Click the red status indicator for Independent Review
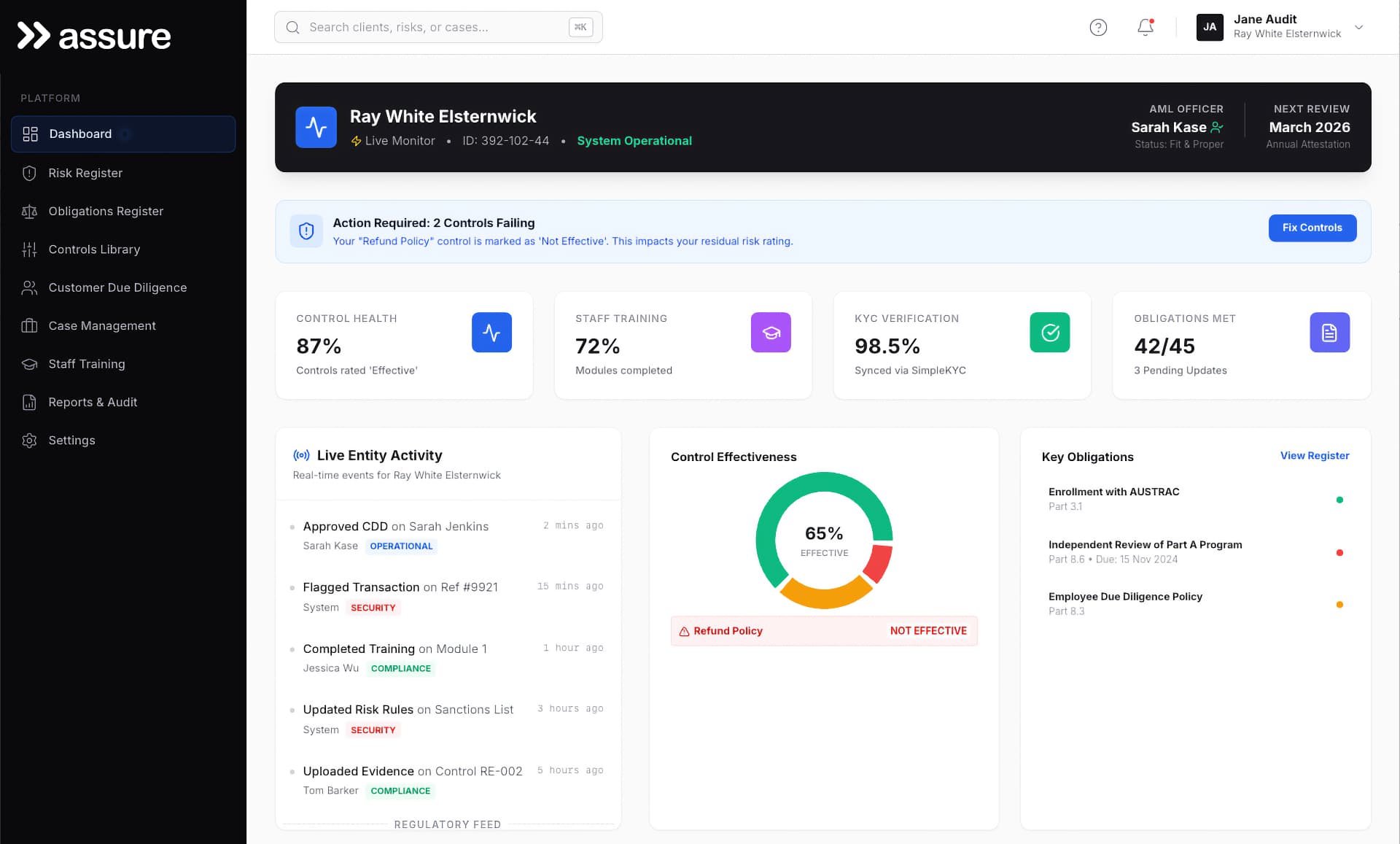The image size is (1400, 844). [1340, 552]
